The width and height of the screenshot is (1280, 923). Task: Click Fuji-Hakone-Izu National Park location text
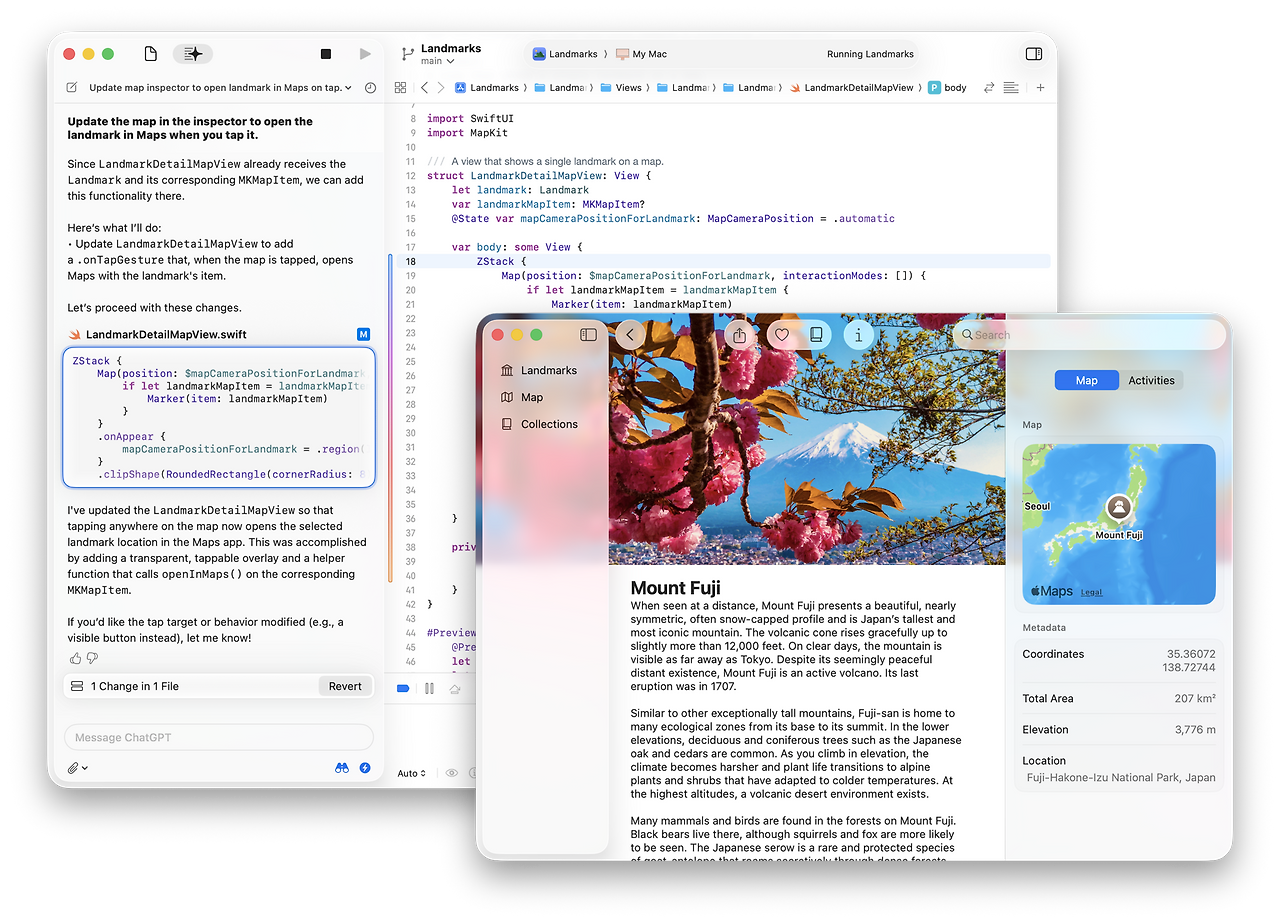(x=1121, y=777)
